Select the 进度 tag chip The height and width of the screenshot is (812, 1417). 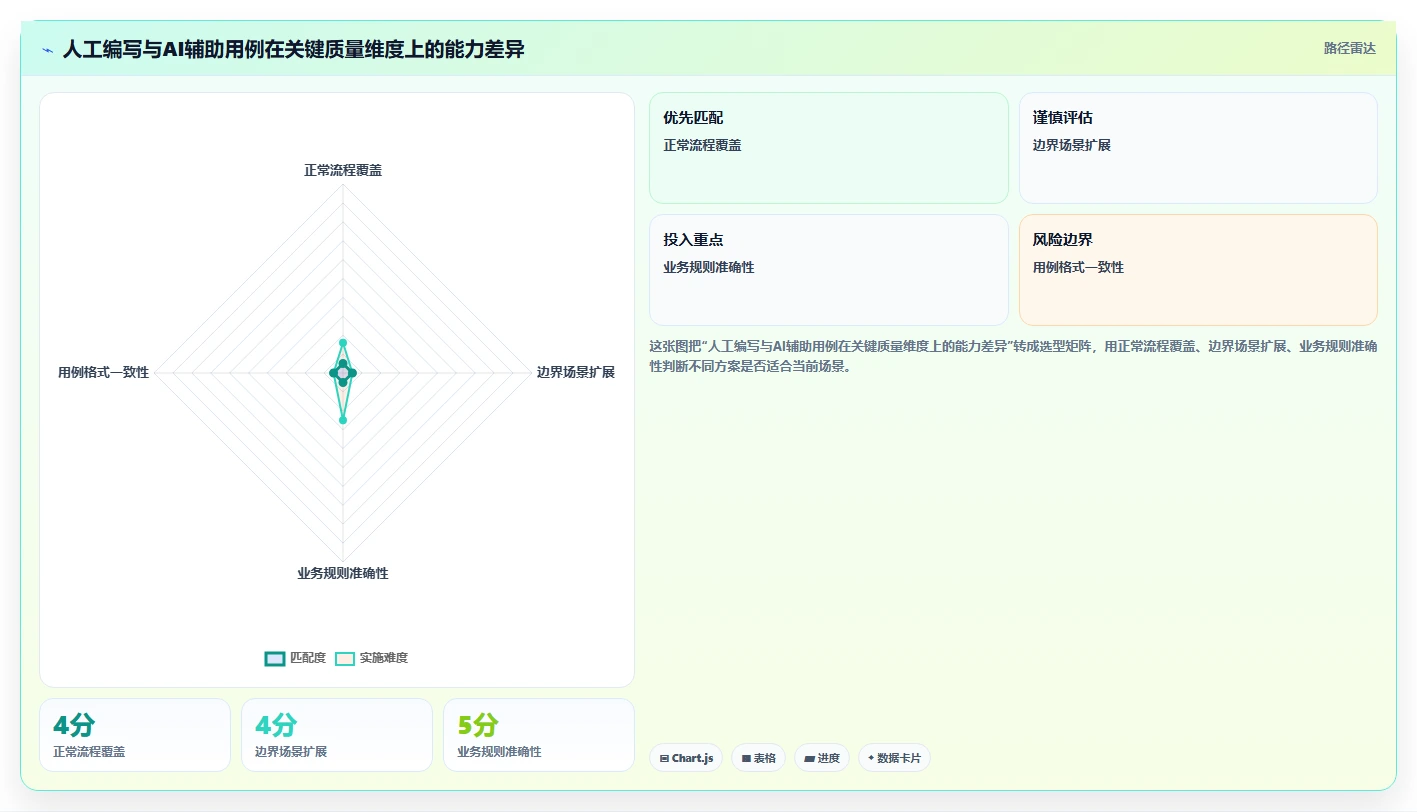(822, 758)
